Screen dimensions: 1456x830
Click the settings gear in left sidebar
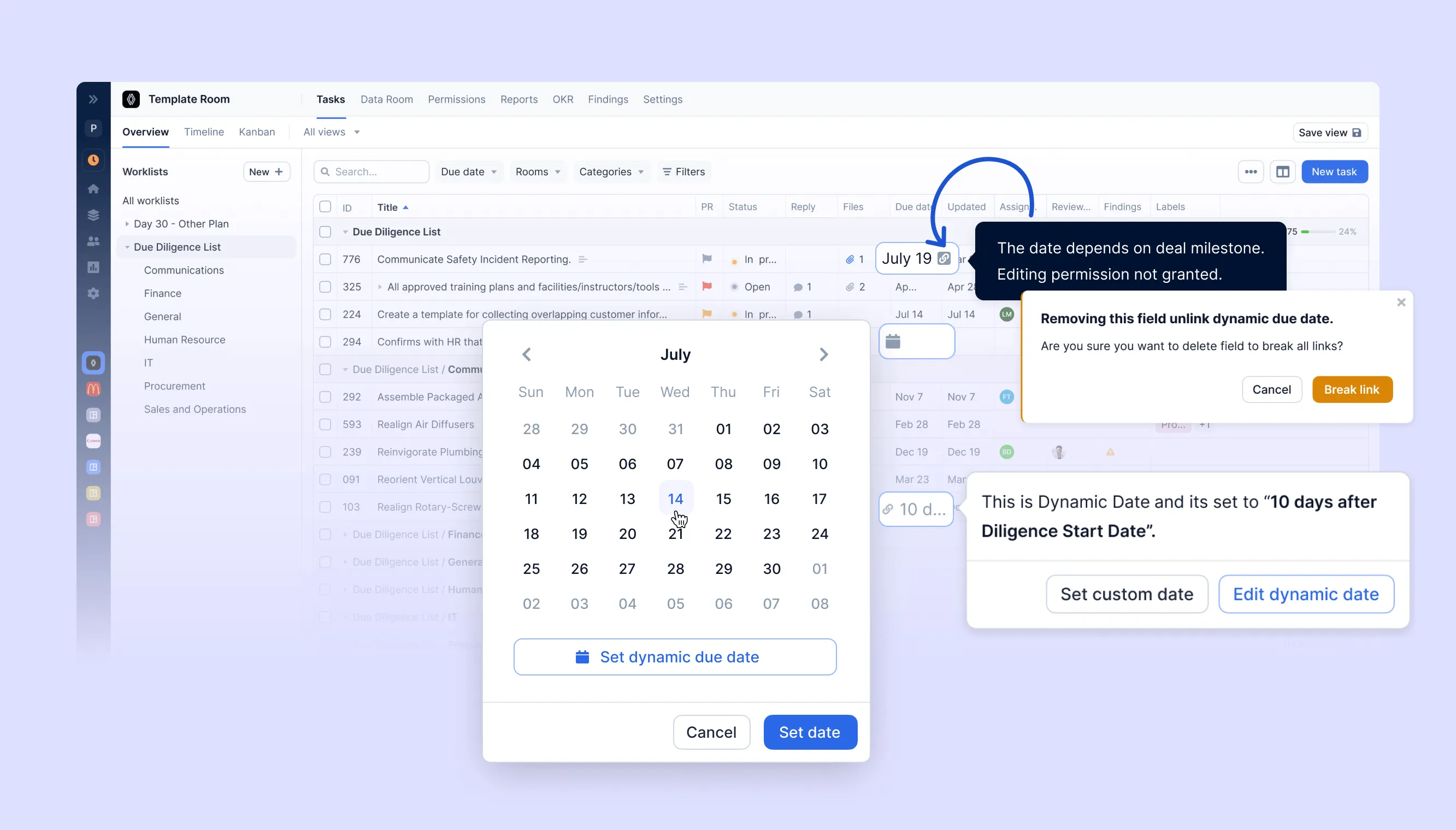click(x=93, y=293)
